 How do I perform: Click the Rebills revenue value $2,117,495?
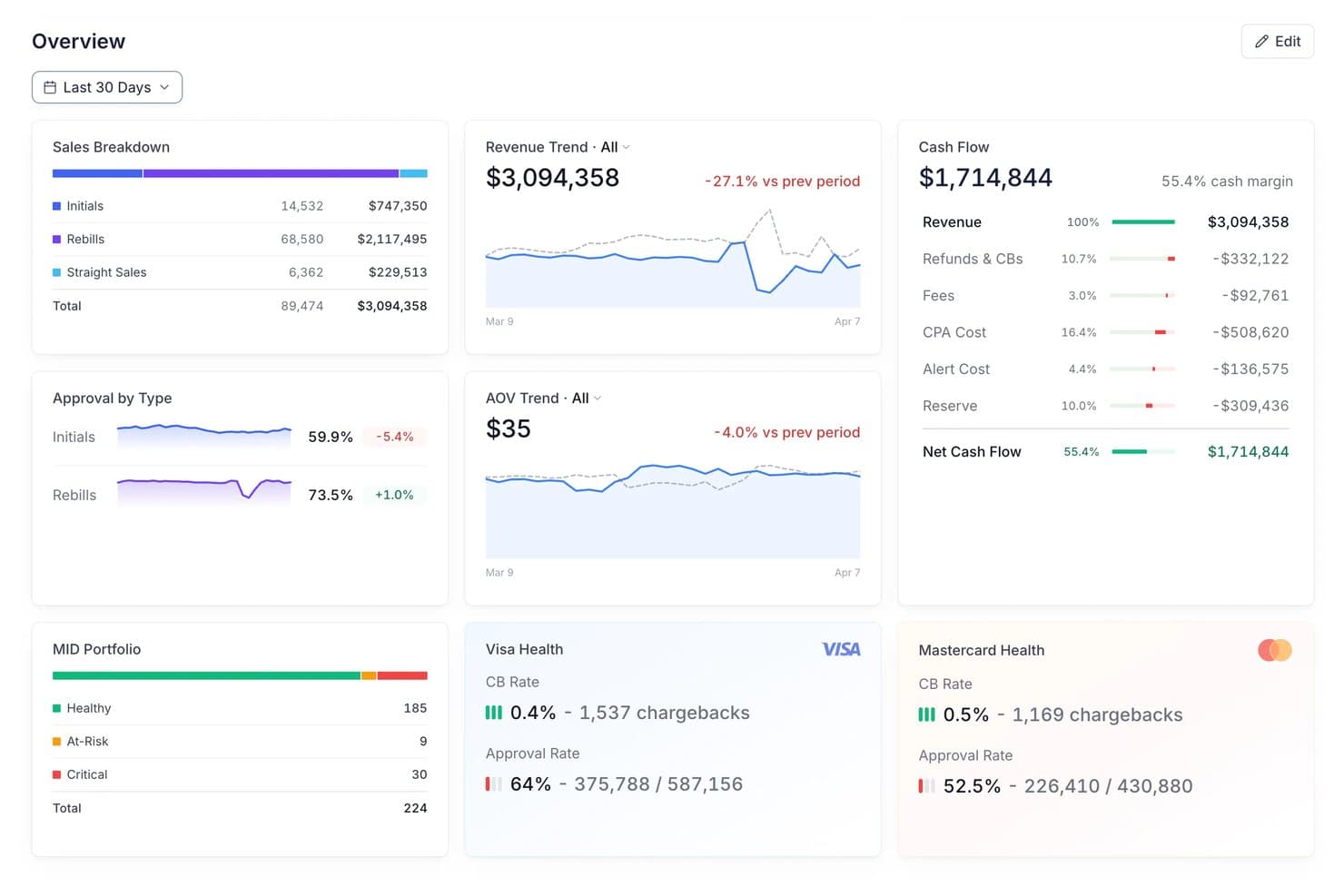click(x=392, y=240)
